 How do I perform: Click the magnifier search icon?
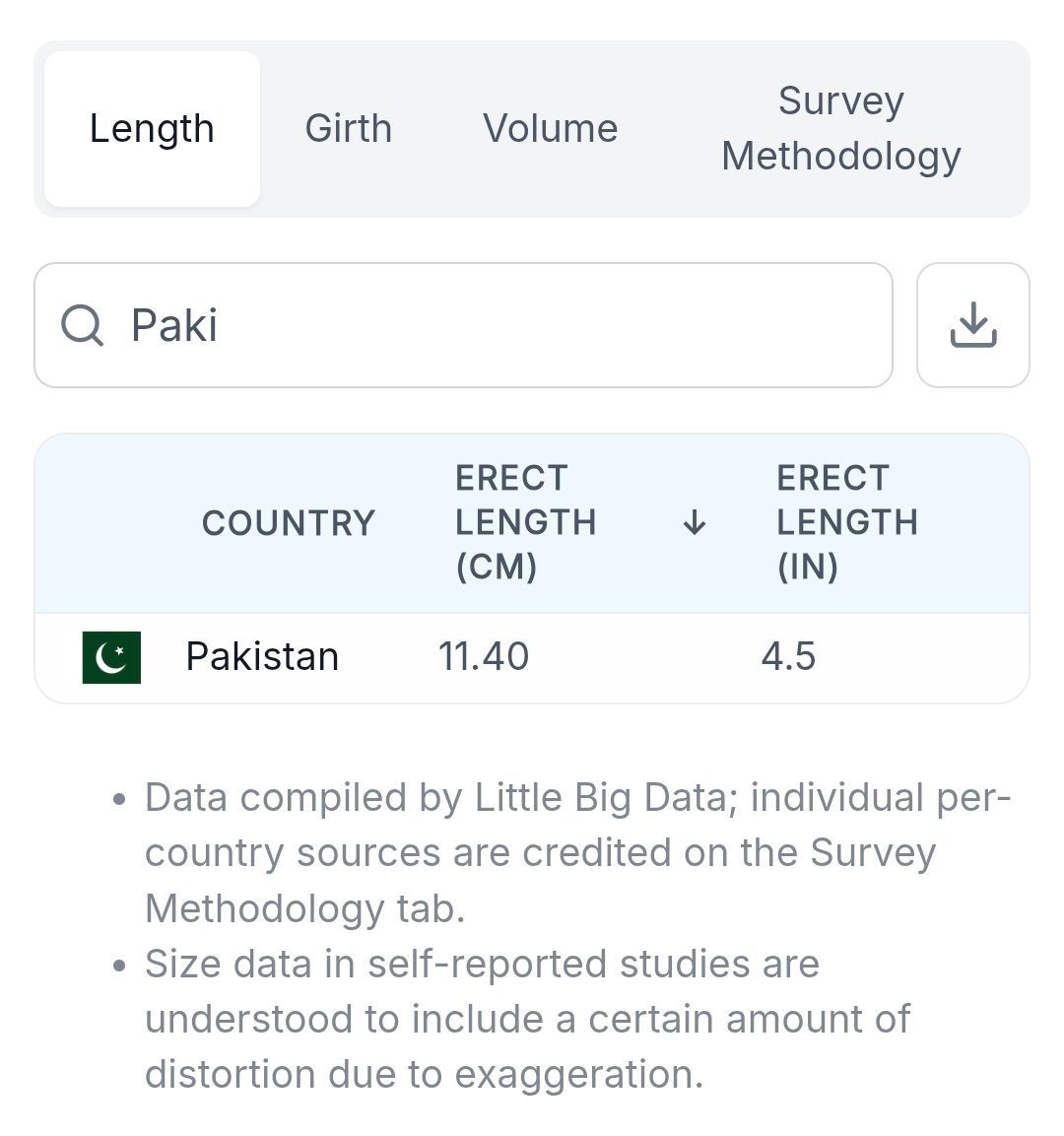[83, 325]
